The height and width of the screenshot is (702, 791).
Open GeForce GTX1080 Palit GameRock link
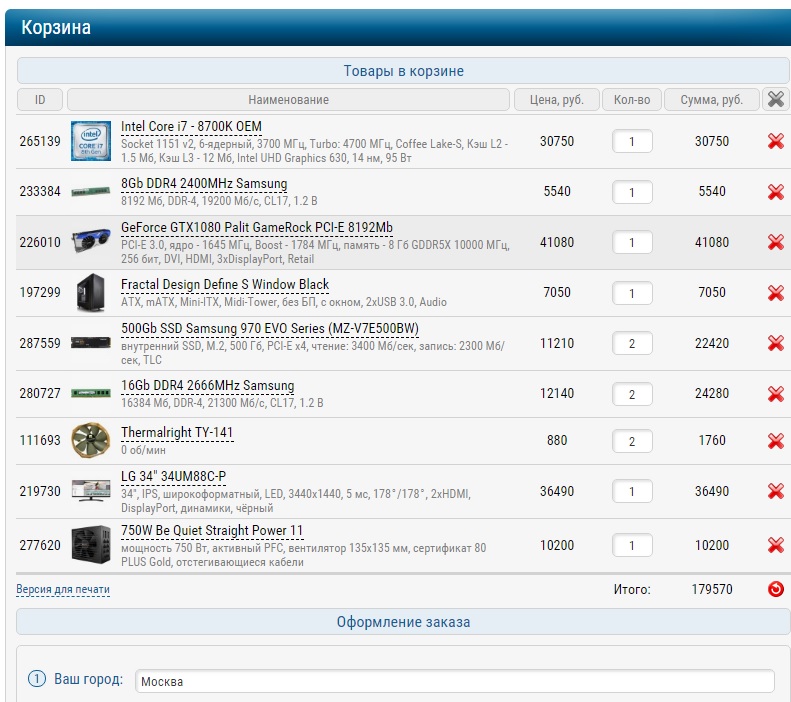click(257, 227)
